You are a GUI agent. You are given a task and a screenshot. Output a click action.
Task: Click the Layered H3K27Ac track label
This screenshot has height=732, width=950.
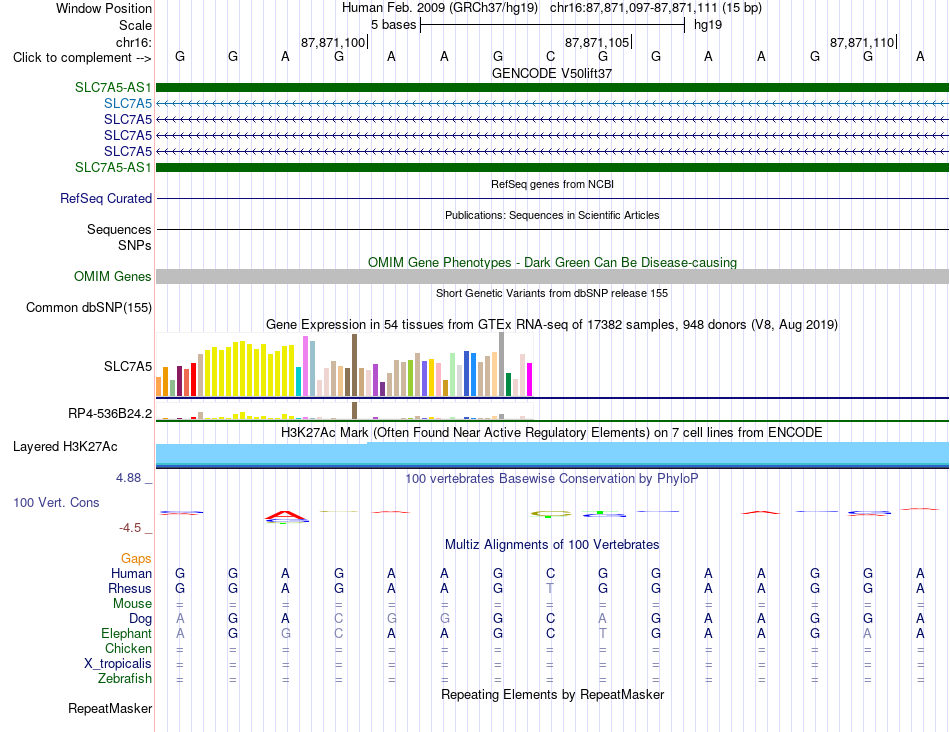coord(65,447)
